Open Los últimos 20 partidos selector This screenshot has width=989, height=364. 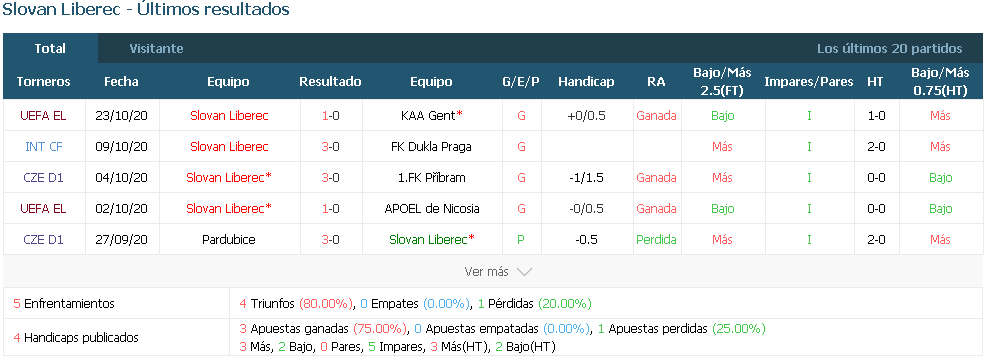pos(889,49)
